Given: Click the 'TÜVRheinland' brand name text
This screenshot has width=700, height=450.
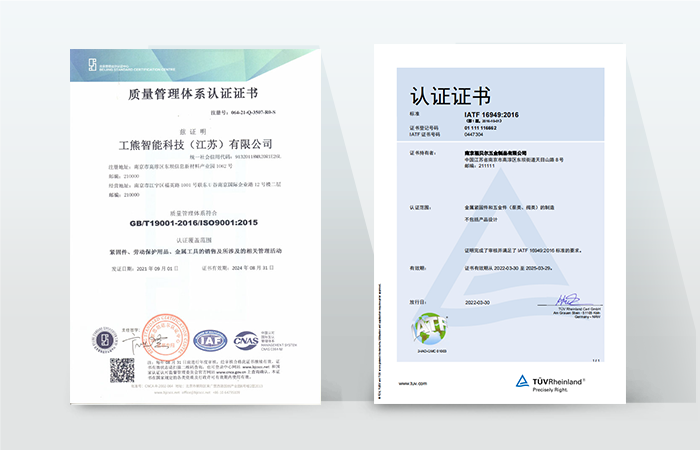Looking at the screenshot, I should [x=558, y=382].
